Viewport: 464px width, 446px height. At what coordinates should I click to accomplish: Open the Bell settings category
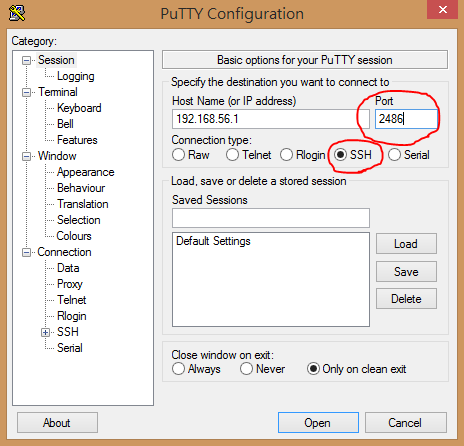pos(65,124)
